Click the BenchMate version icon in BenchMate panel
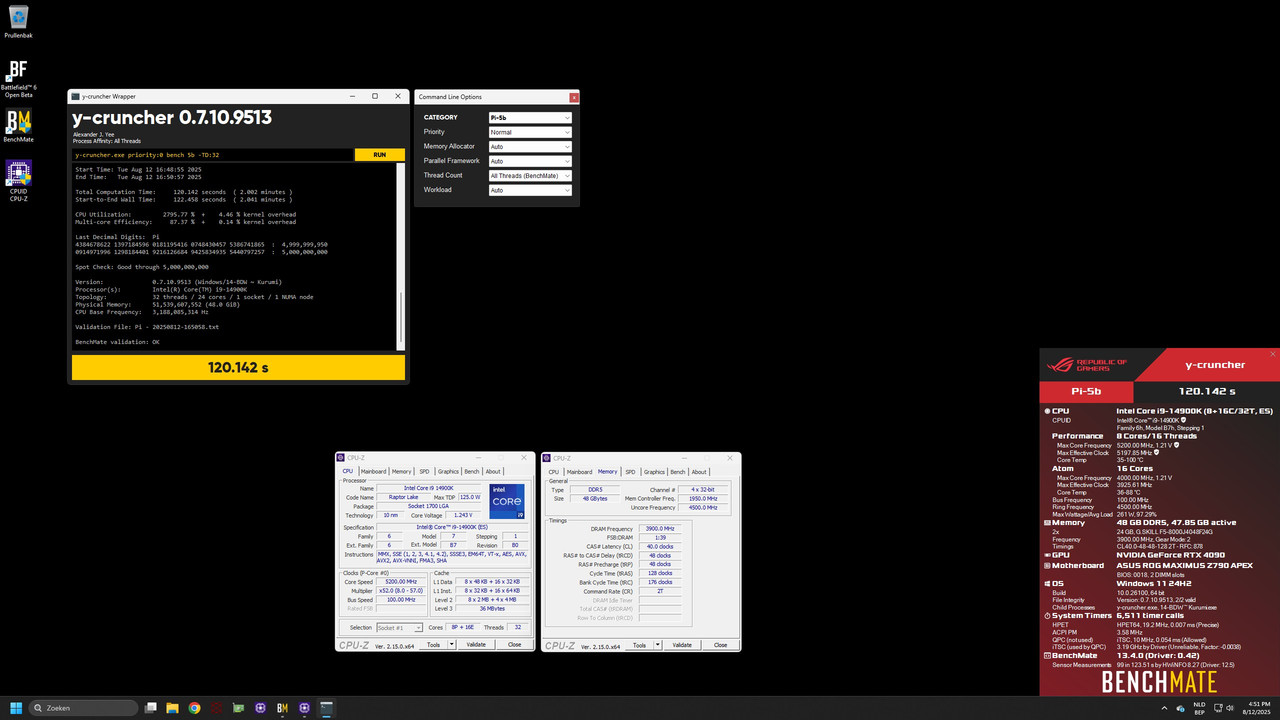This screenshot has width=1280, height=720. [1047, 655]
